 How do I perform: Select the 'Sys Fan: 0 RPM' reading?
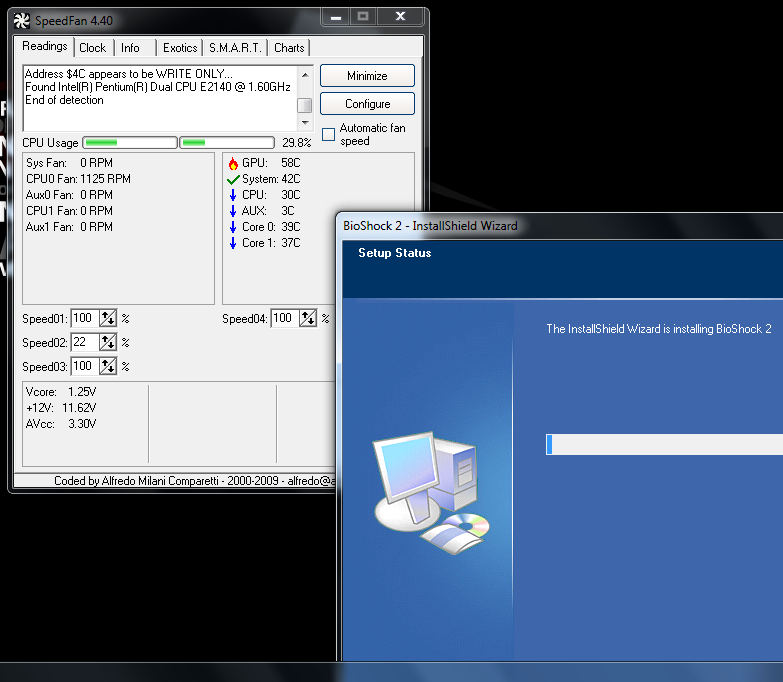pyautogui.click(x=69, y=163)
